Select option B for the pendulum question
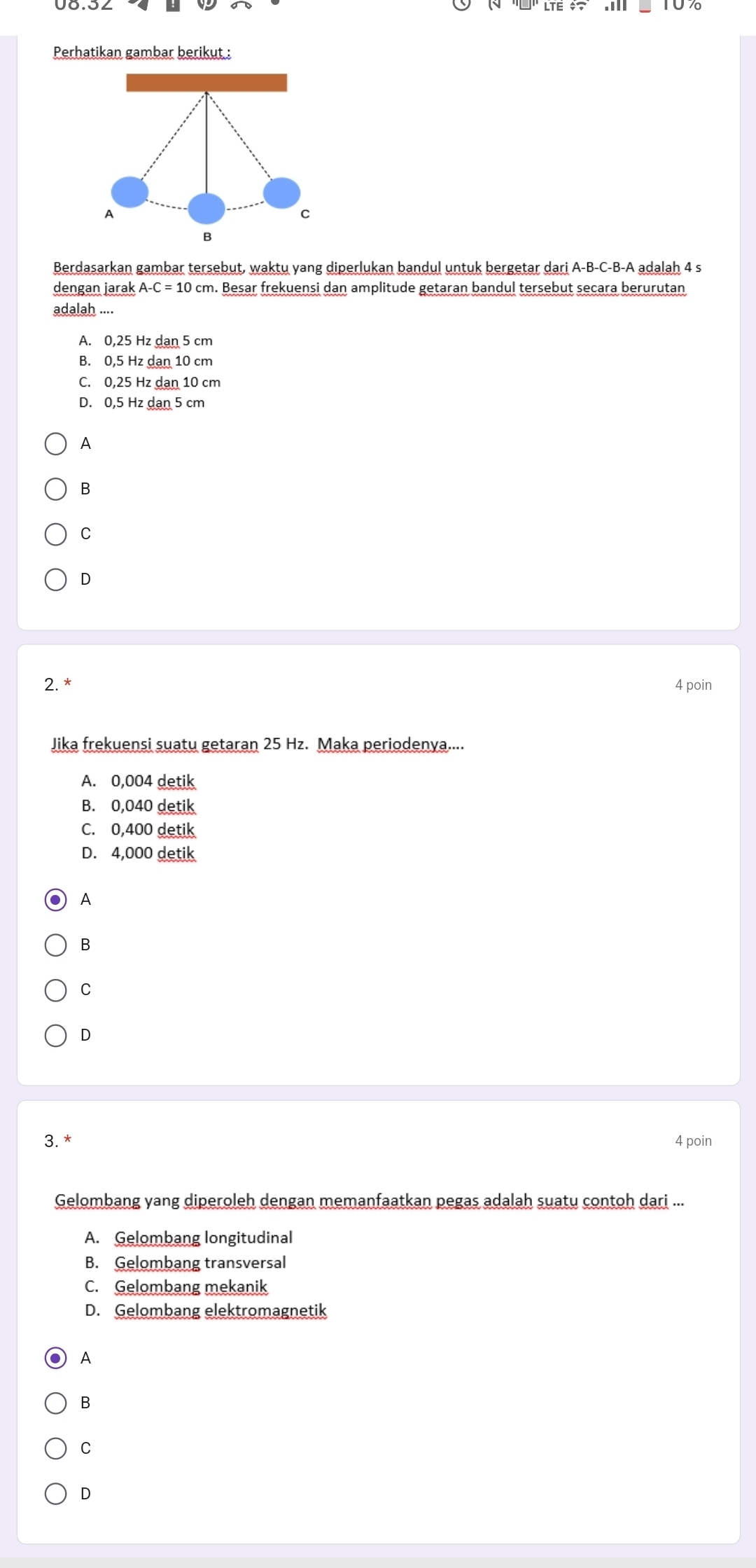756x1568 pixels. 56,490
